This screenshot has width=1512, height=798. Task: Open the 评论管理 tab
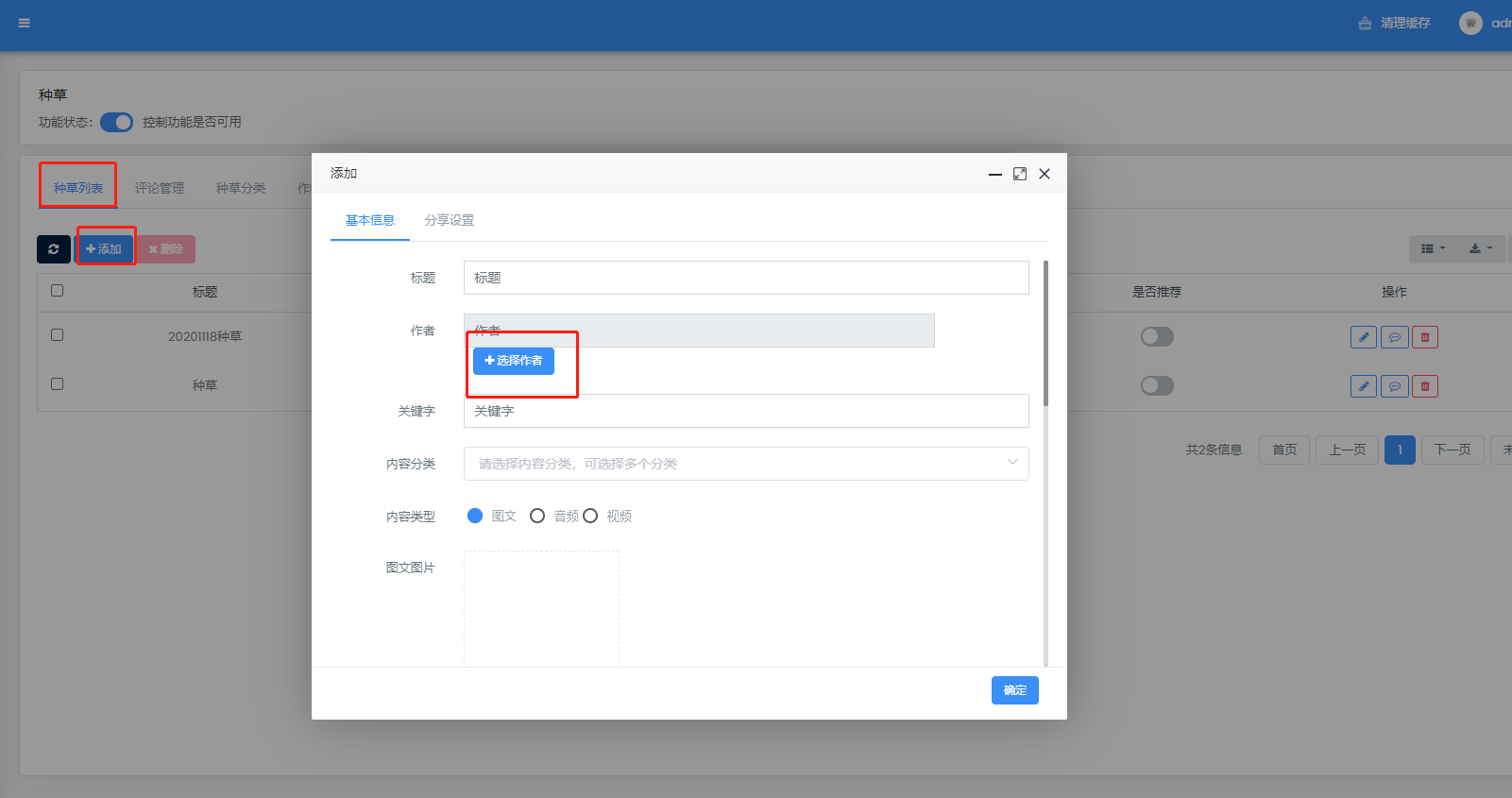pos(160,188)
